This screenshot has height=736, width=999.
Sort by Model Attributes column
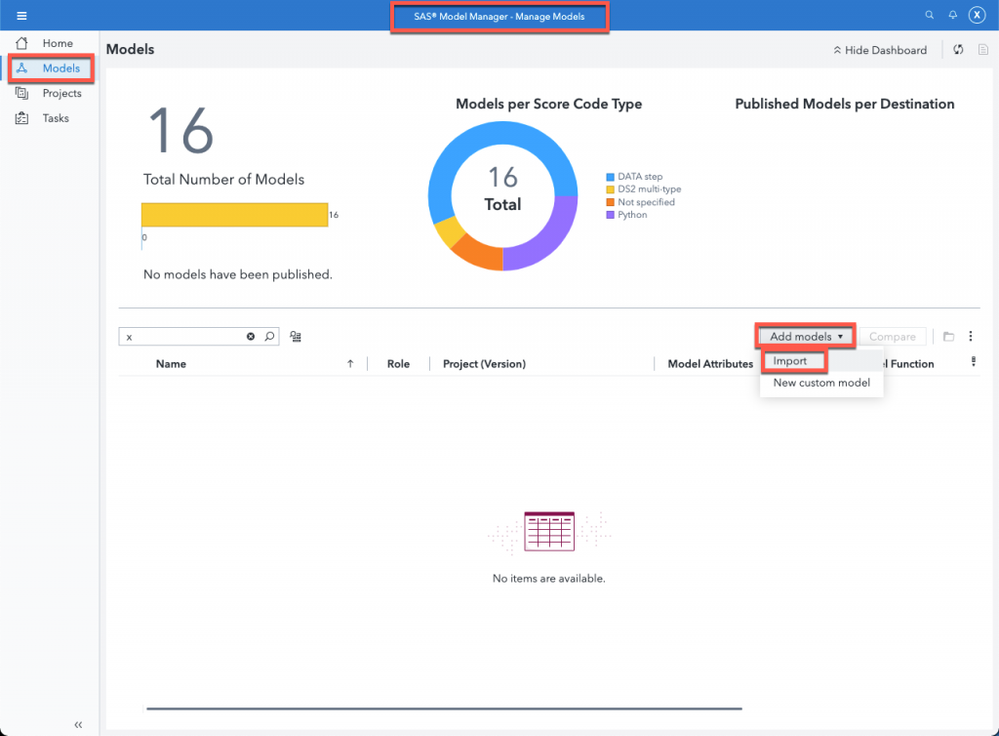(x=710, y=364)
